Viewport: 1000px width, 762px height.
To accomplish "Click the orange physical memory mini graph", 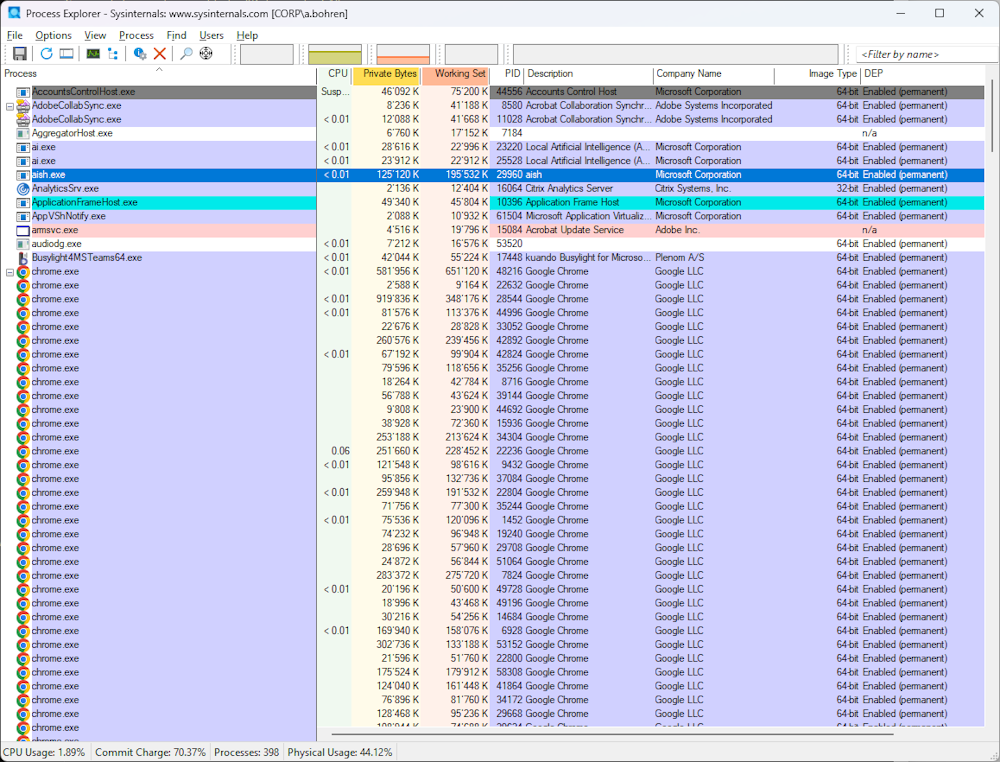I will click(403, 54).
